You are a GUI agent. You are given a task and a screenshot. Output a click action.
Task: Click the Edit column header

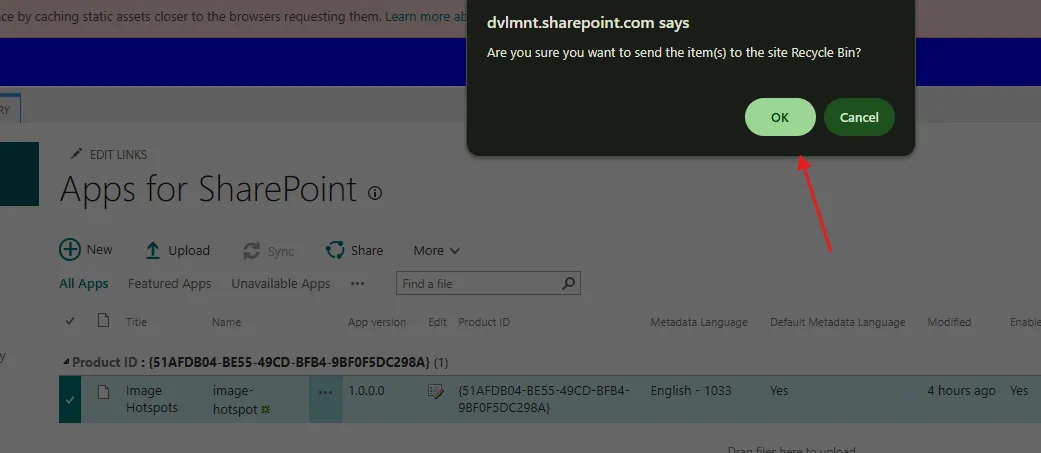[438, 322]
